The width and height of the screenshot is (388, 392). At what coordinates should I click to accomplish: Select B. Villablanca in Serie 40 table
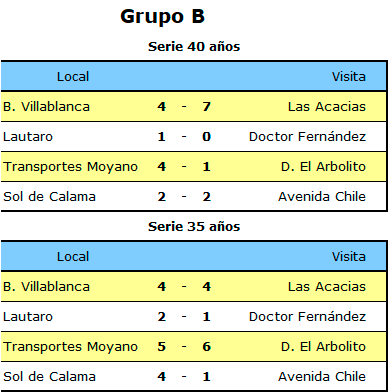[x=46, y=107]
